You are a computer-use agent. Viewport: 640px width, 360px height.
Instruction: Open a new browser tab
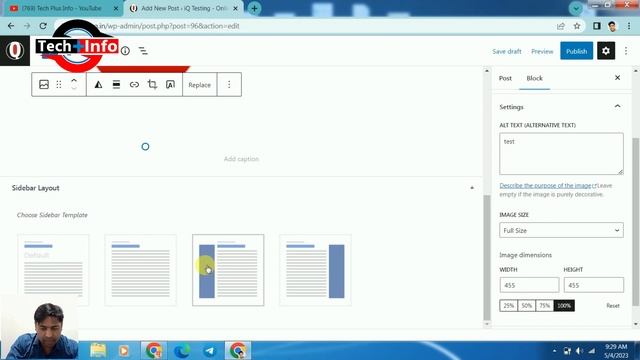point(254,8)
